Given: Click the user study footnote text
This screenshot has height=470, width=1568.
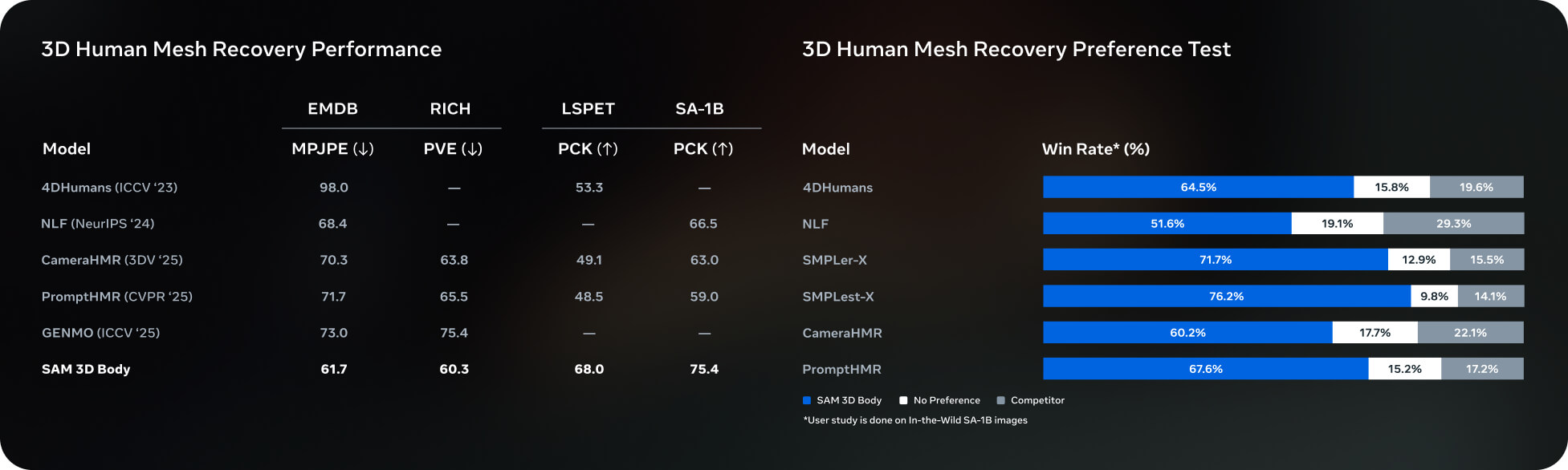Looking at the screenshot, I should click(x=915, y=420).
